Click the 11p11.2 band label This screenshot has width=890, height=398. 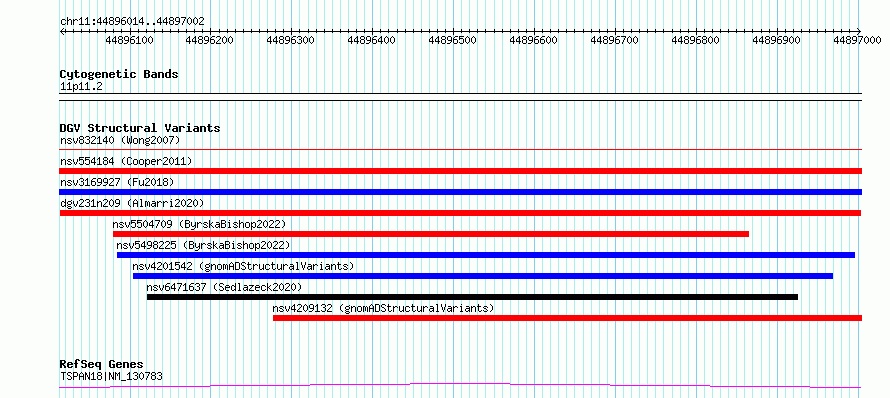[81, 87]
